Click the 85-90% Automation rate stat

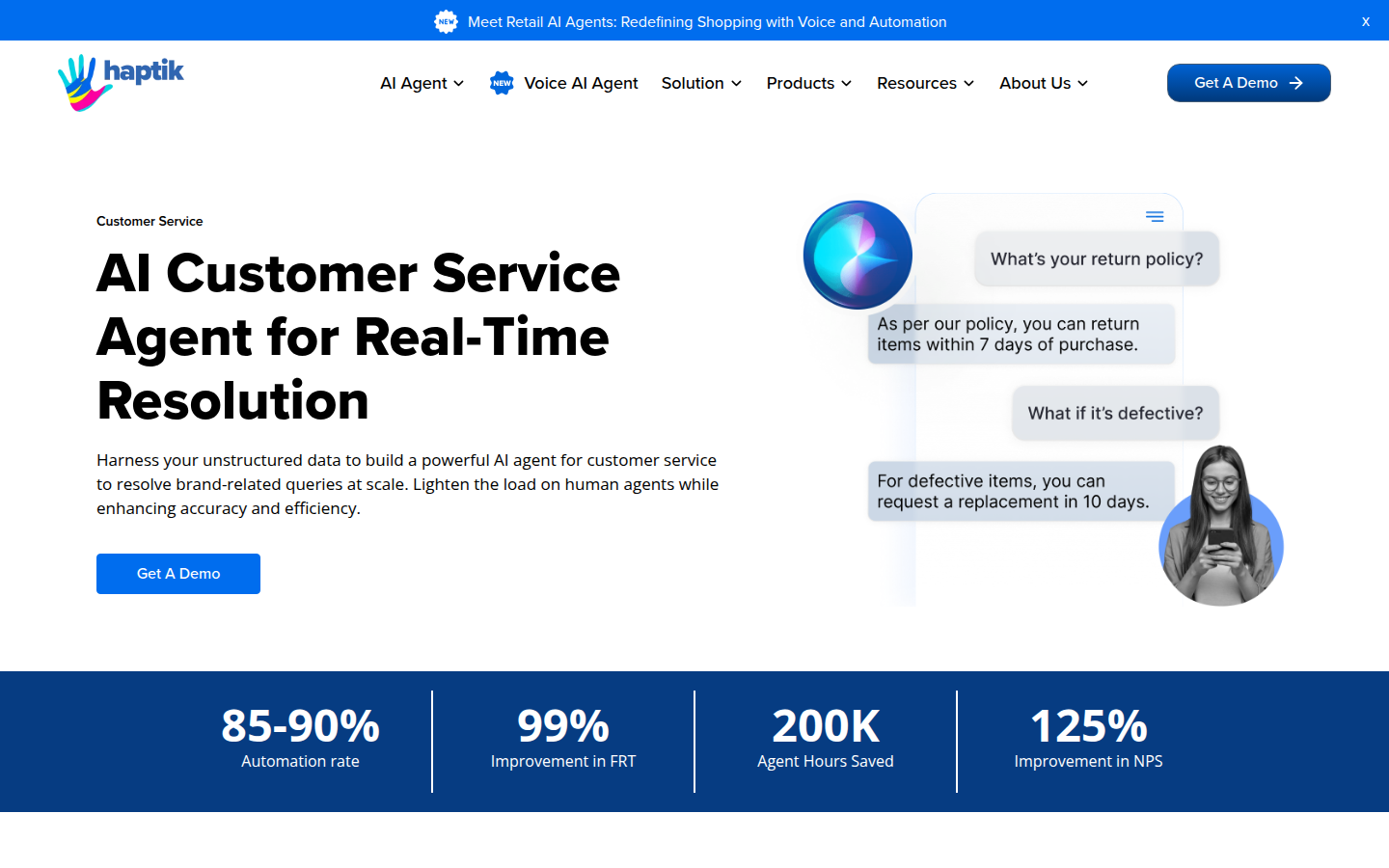click(300, 739)
